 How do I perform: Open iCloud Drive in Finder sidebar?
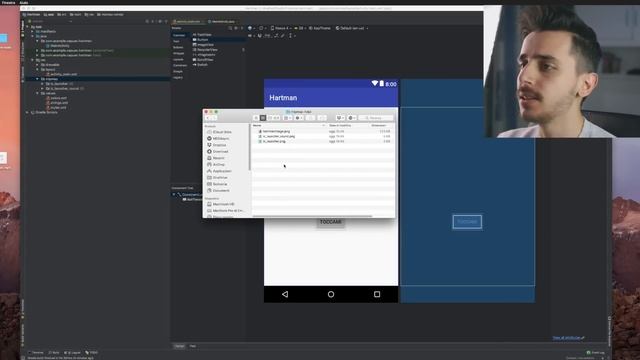[x=219, y=132]
